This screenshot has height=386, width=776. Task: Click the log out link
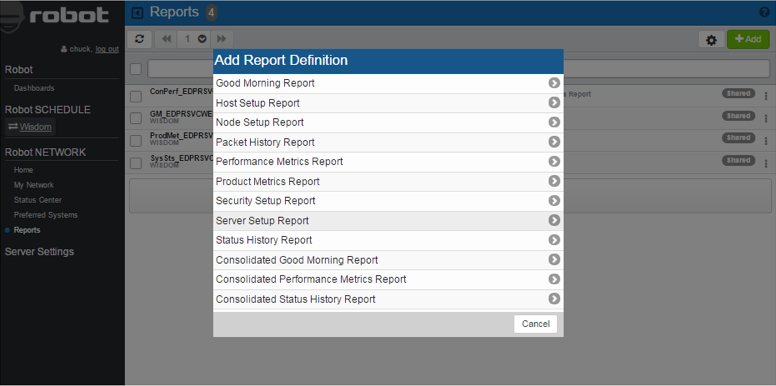click(x=107, y=49)
